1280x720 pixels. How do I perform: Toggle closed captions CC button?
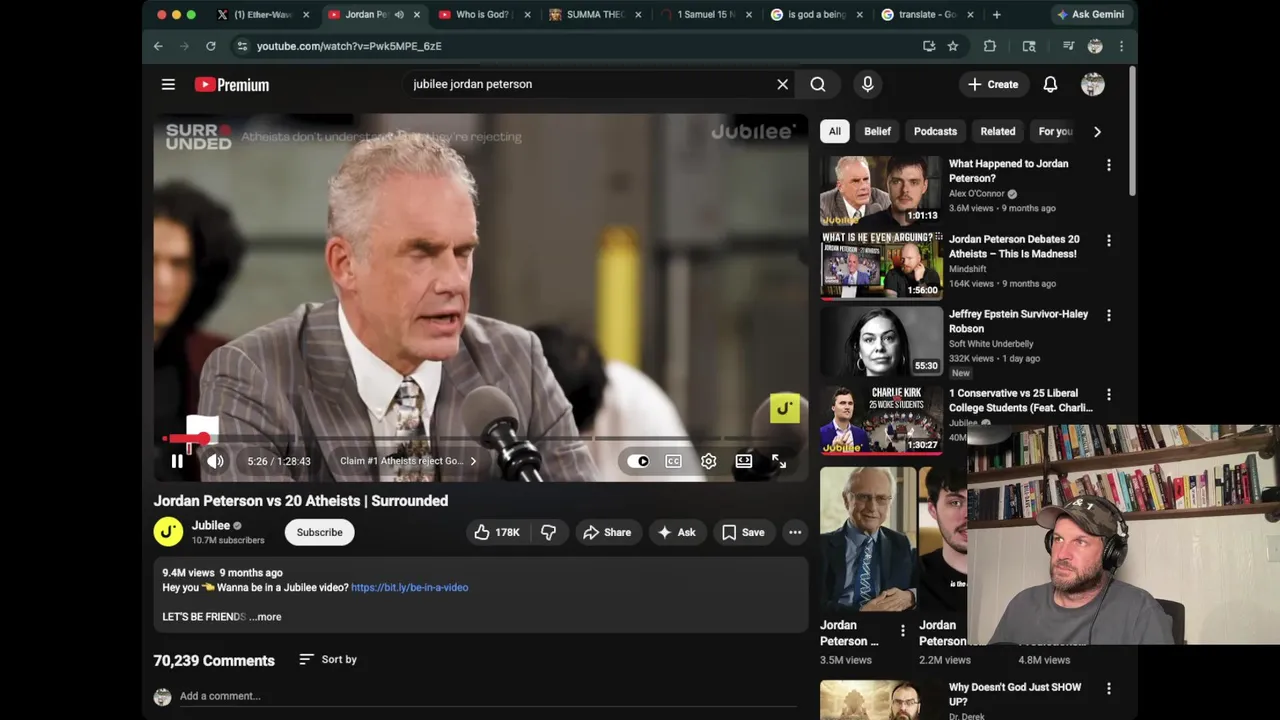pyautogui.click(x=673, y=461)
